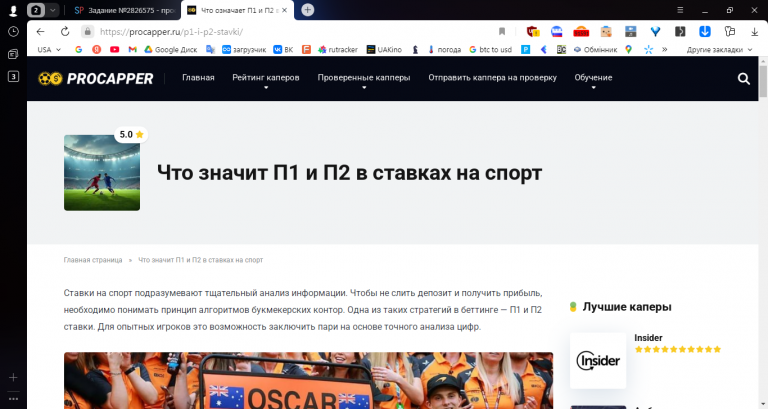
Task: Open the site search magnifier icon
Action: tap(744, 78)
